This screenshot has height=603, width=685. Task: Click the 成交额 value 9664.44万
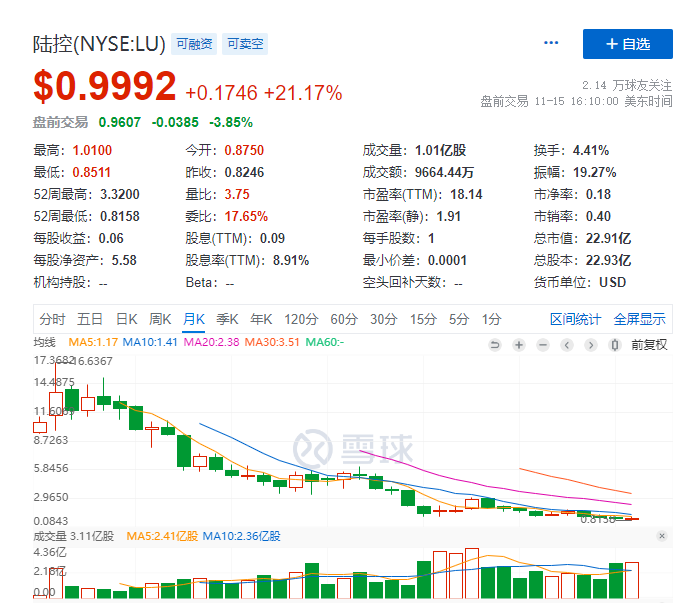point(444,172)
